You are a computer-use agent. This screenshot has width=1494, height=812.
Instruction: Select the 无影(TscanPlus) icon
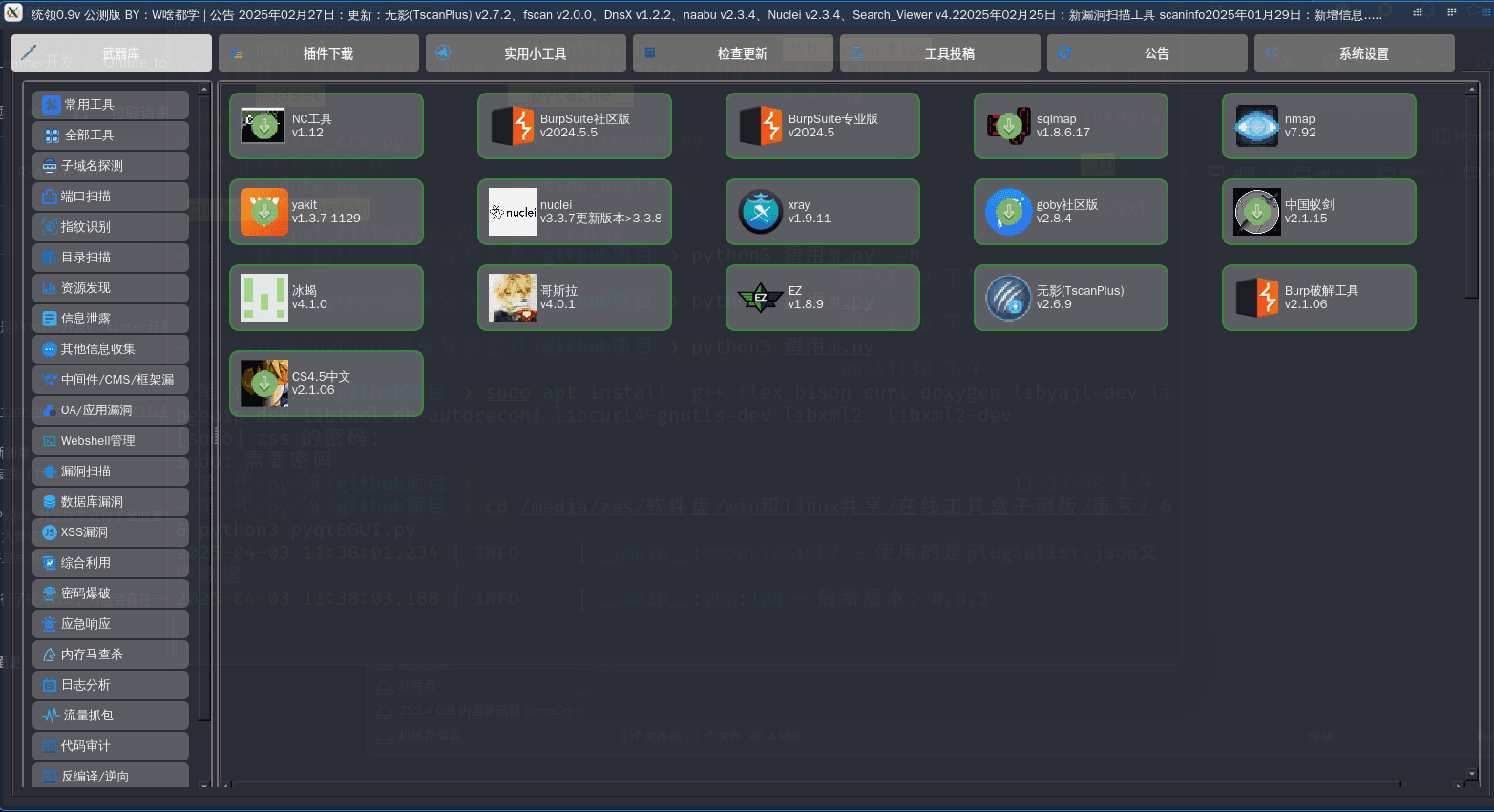(x=1008, y=298)
